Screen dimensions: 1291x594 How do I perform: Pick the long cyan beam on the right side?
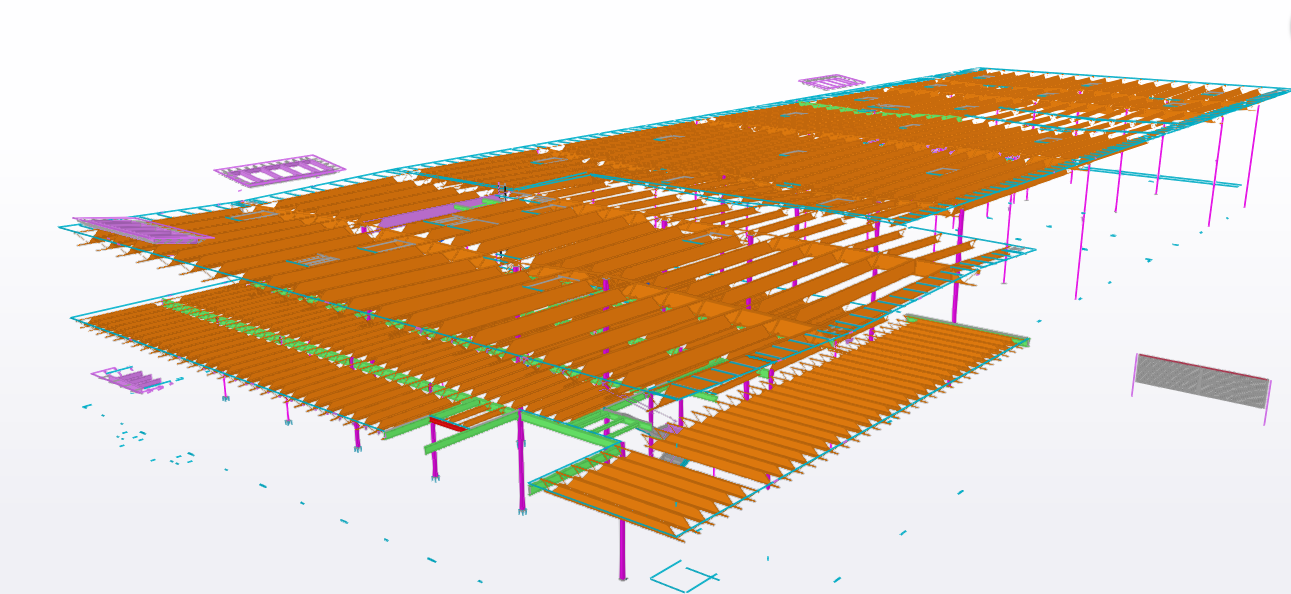coord(1160,178)
